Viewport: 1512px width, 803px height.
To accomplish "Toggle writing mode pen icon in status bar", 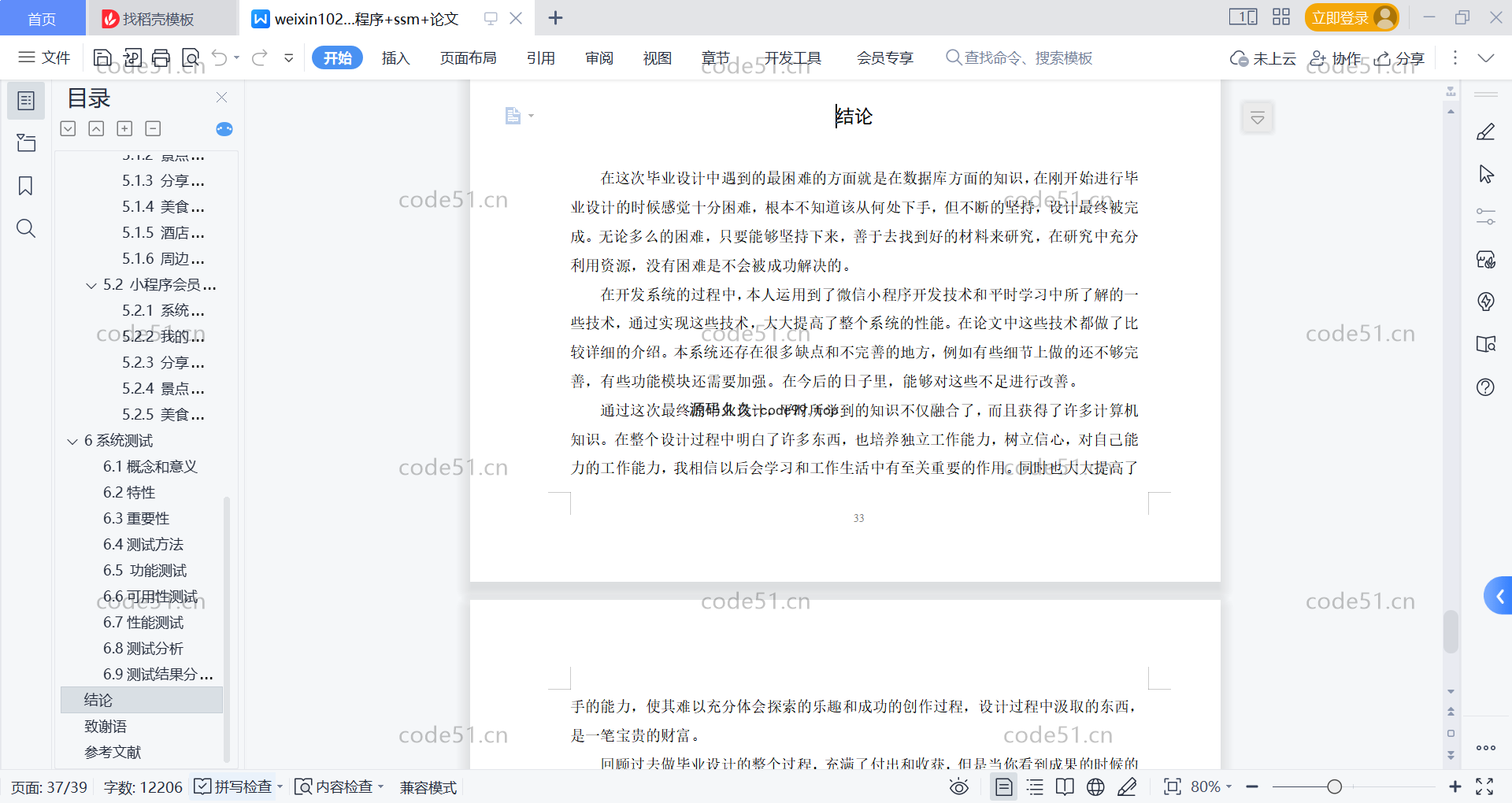I will pyautogui.click(x=1127, y=786).
